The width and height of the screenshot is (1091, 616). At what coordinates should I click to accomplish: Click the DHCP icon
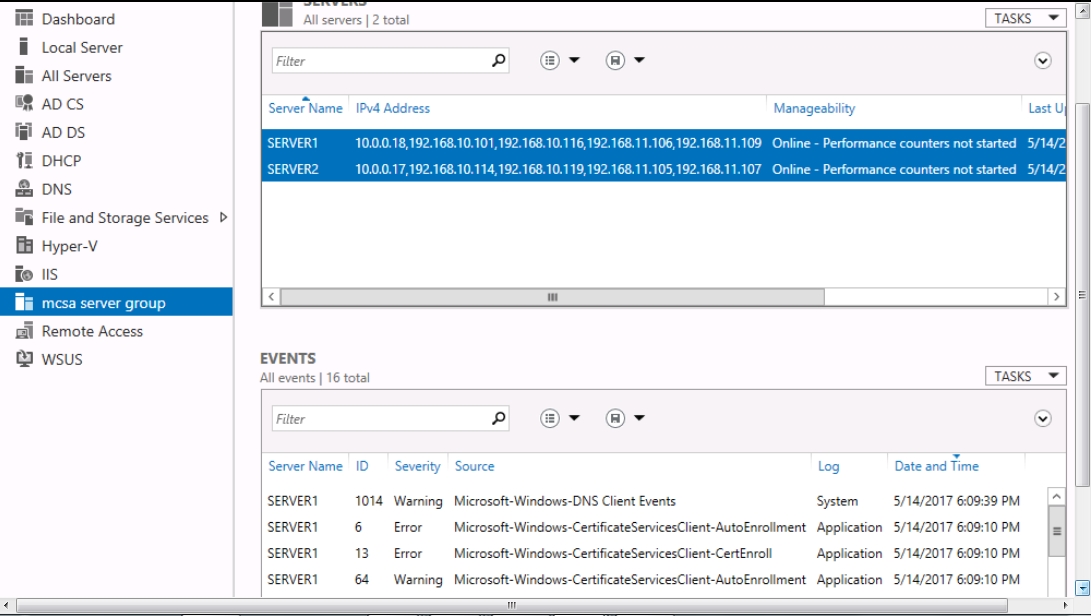24,160
